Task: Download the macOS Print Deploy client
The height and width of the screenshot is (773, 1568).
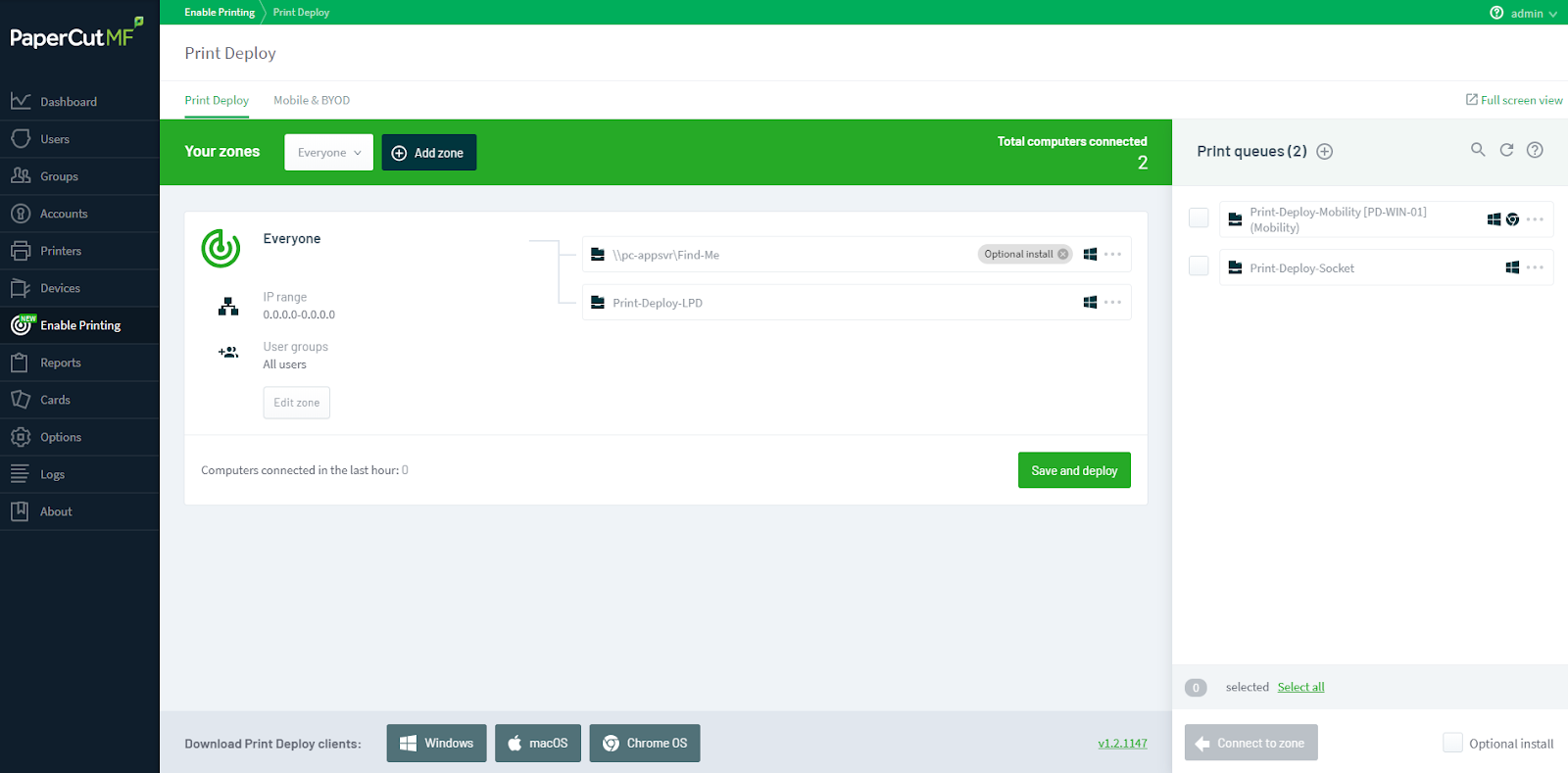Action: point(538,743)
